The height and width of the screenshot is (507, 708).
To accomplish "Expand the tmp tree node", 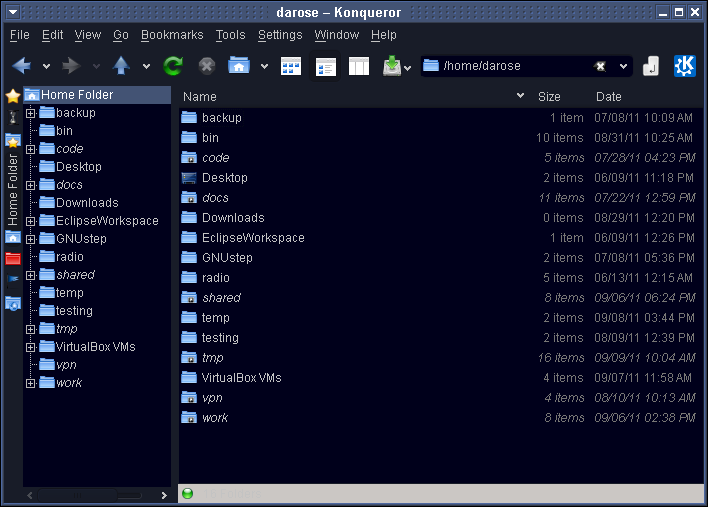I will click(30, 329).
